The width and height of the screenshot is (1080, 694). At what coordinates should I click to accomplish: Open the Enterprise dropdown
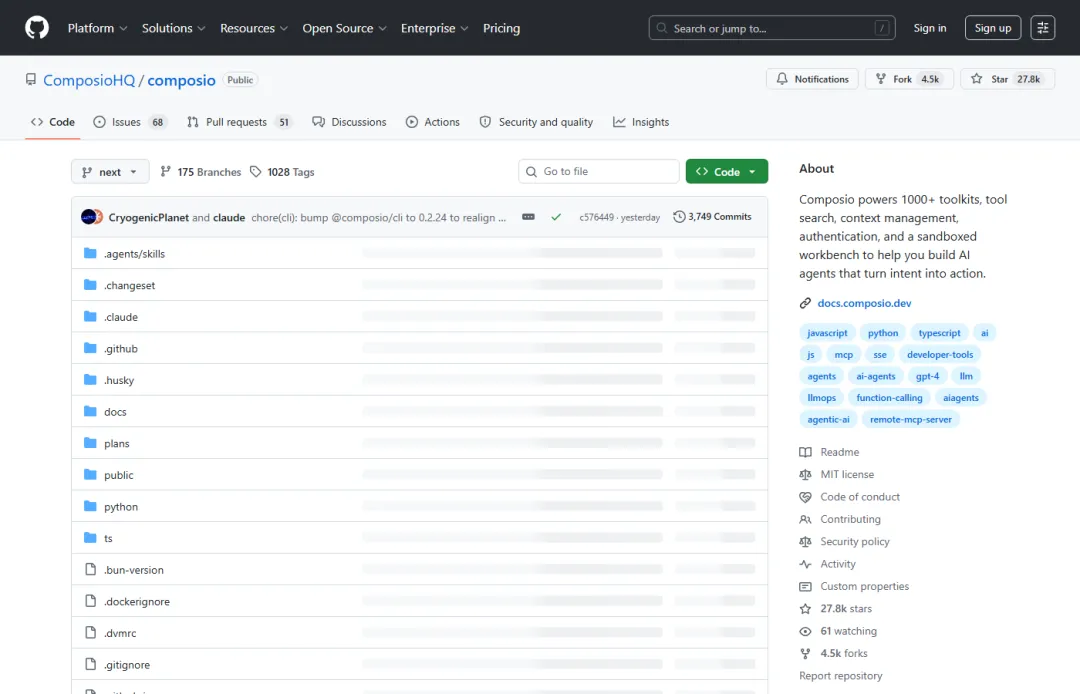click(x=435, y=28)
